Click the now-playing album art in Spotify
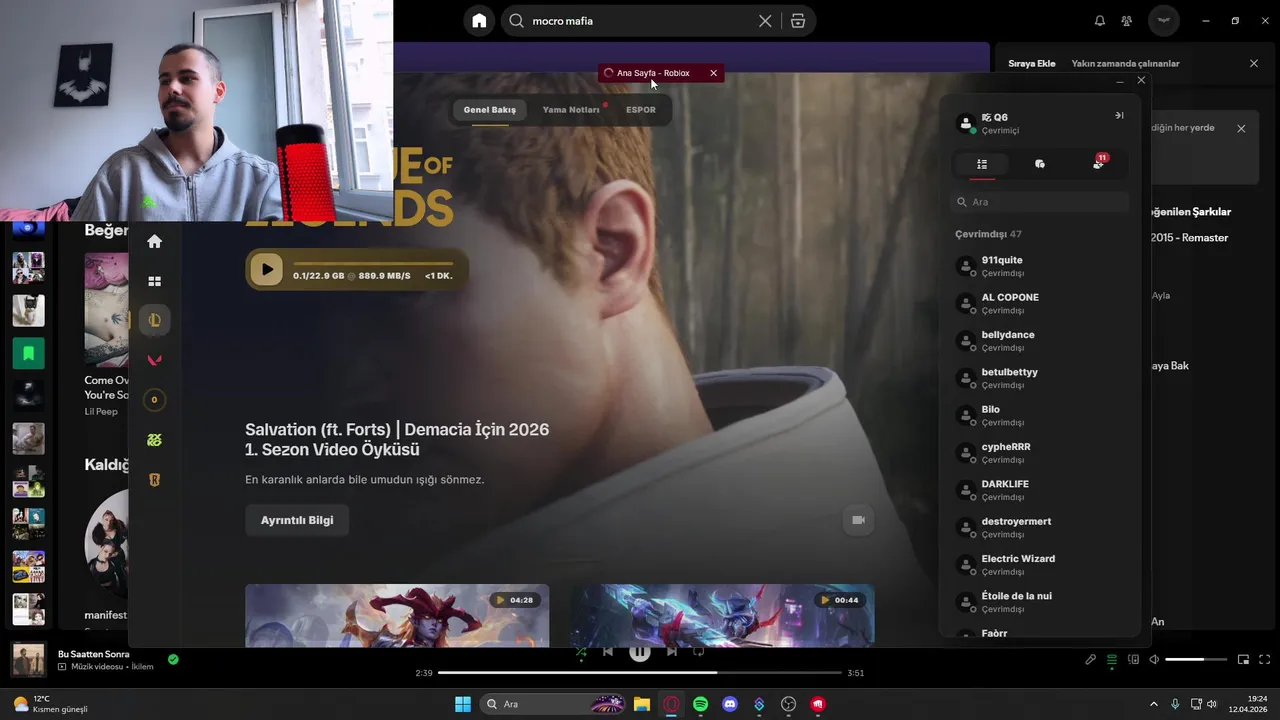The image size is (1280, 720). (28, 660)
